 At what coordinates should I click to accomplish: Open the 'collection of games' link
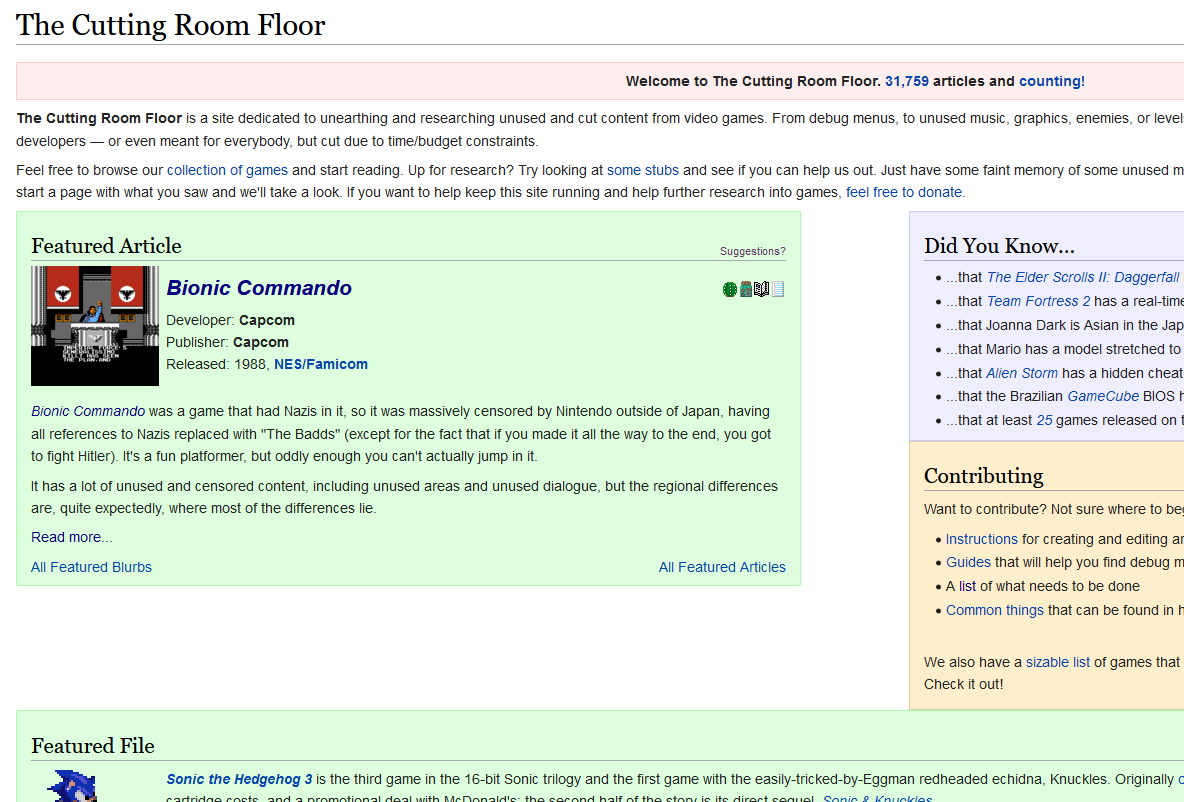pos(227,170)
